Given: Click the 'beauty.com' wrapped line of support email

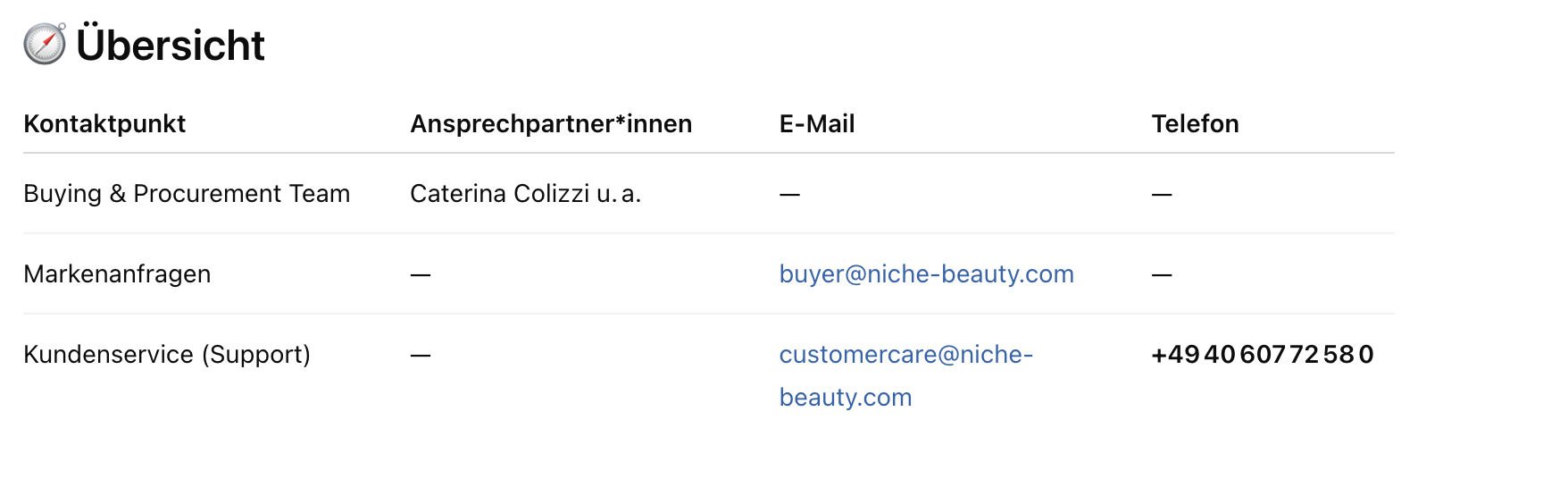Looking at the screenshot, I should click(845, 398).
